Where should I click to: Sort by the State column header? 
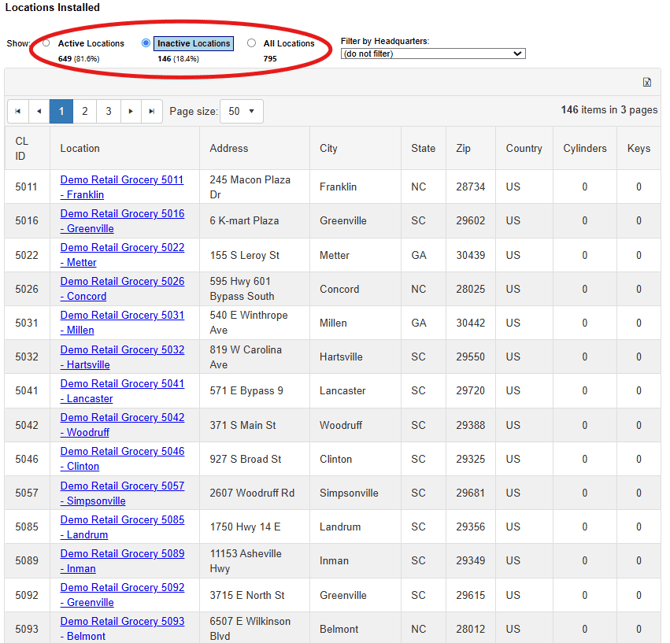tap(423, 148)
